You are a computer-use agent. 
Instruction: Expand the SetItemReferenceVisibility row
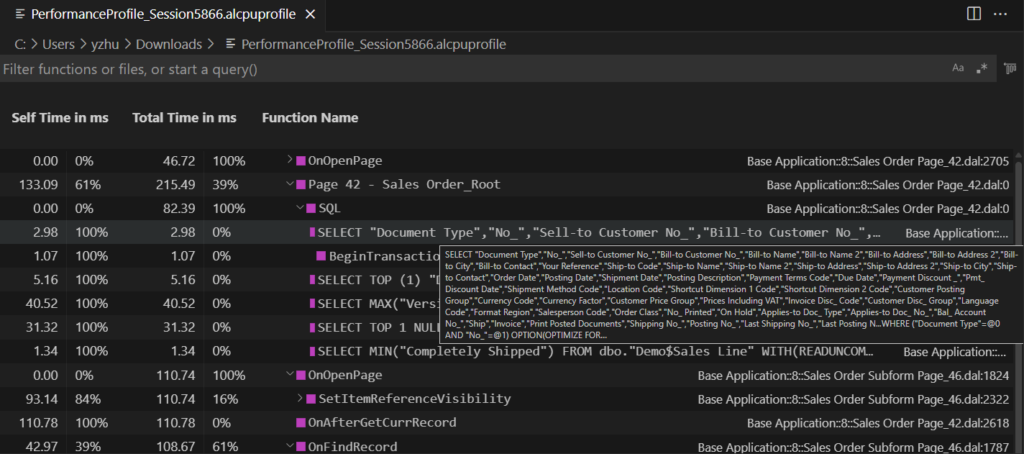click(299, 399)
